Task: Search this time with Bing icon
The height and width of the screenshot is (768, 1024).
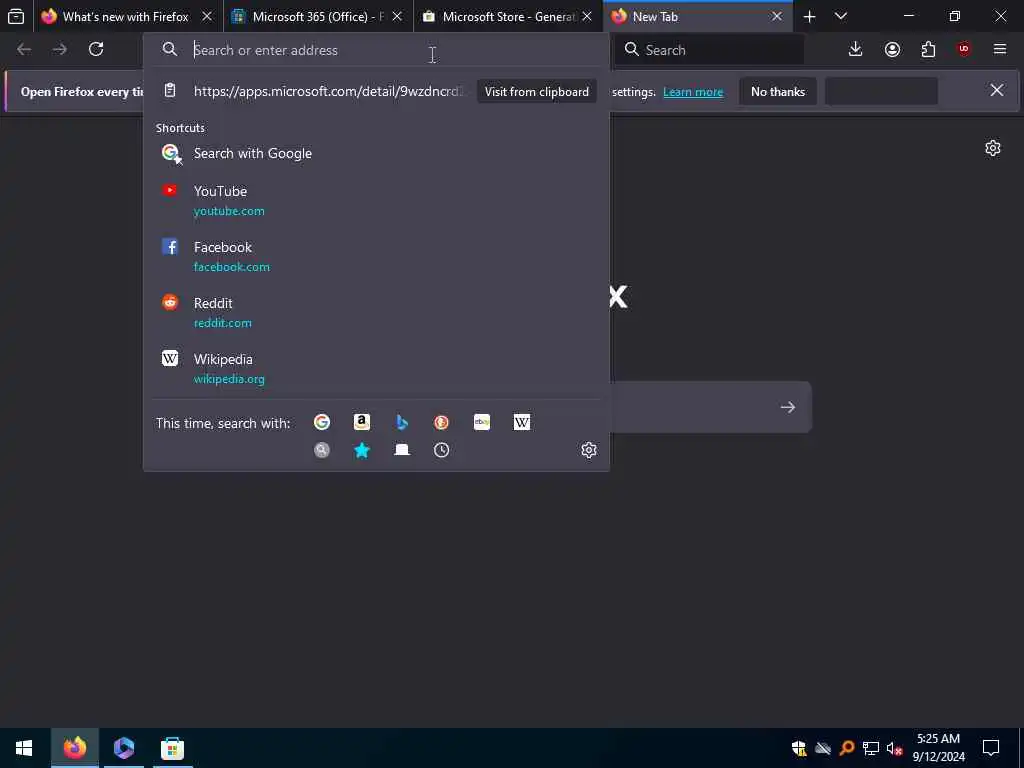Action: (402, 423)
